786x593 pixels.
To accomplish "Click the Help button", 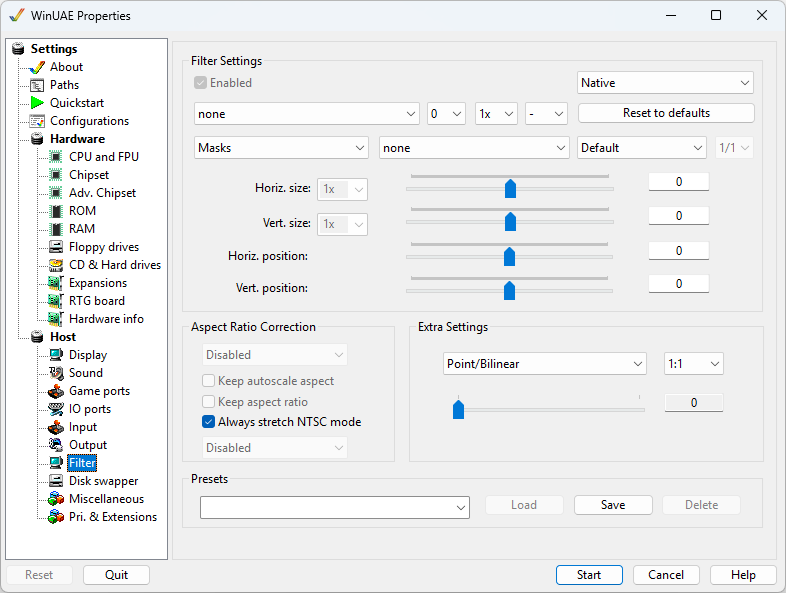I will click(x=743, y=575).
